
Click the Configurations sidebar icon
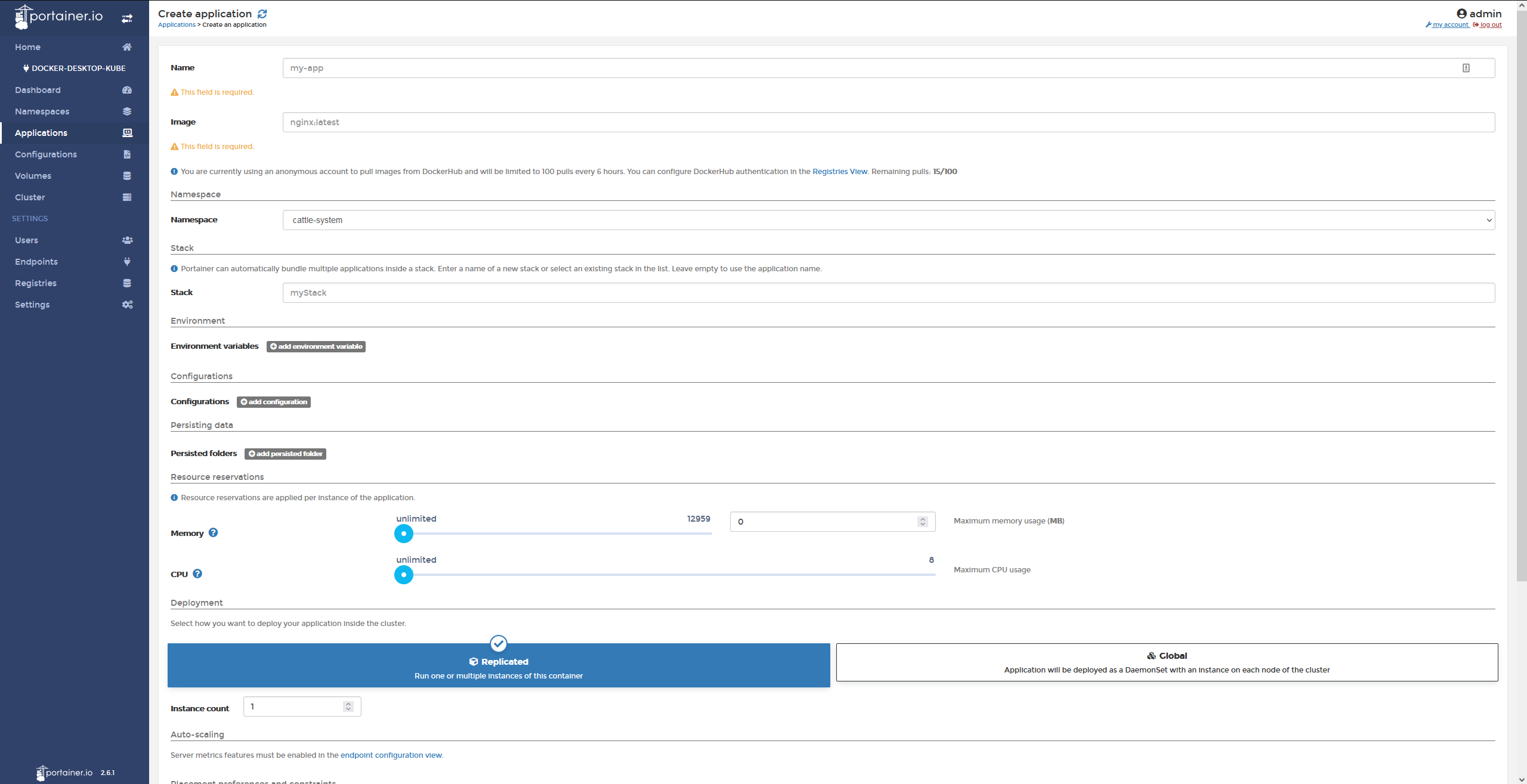[126, 153]
